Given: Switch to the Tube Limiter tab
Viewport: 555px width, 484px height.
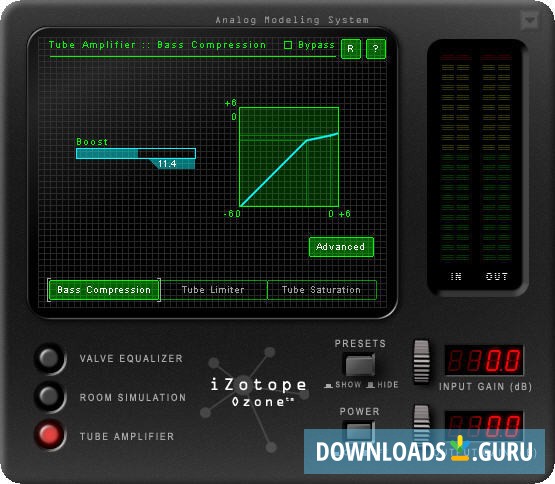Looking at the screenshot, I should pos(213,290).
